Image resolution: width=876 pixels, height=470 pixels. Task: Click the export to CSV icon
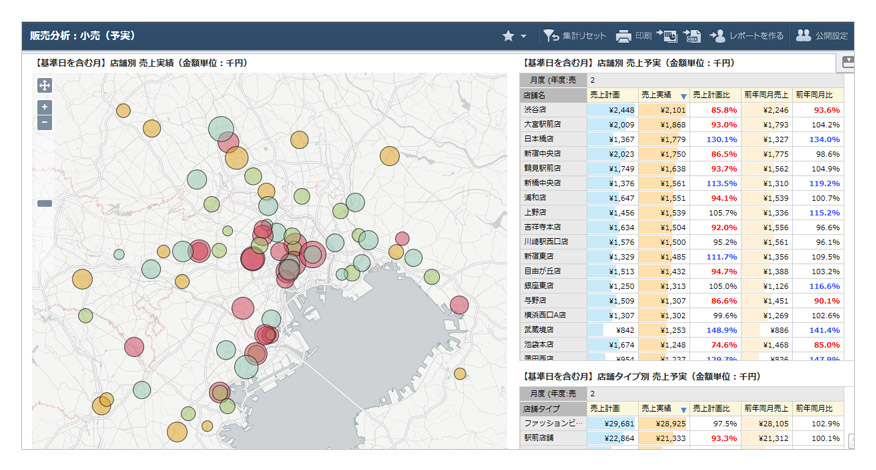click(x=692, y=36)
